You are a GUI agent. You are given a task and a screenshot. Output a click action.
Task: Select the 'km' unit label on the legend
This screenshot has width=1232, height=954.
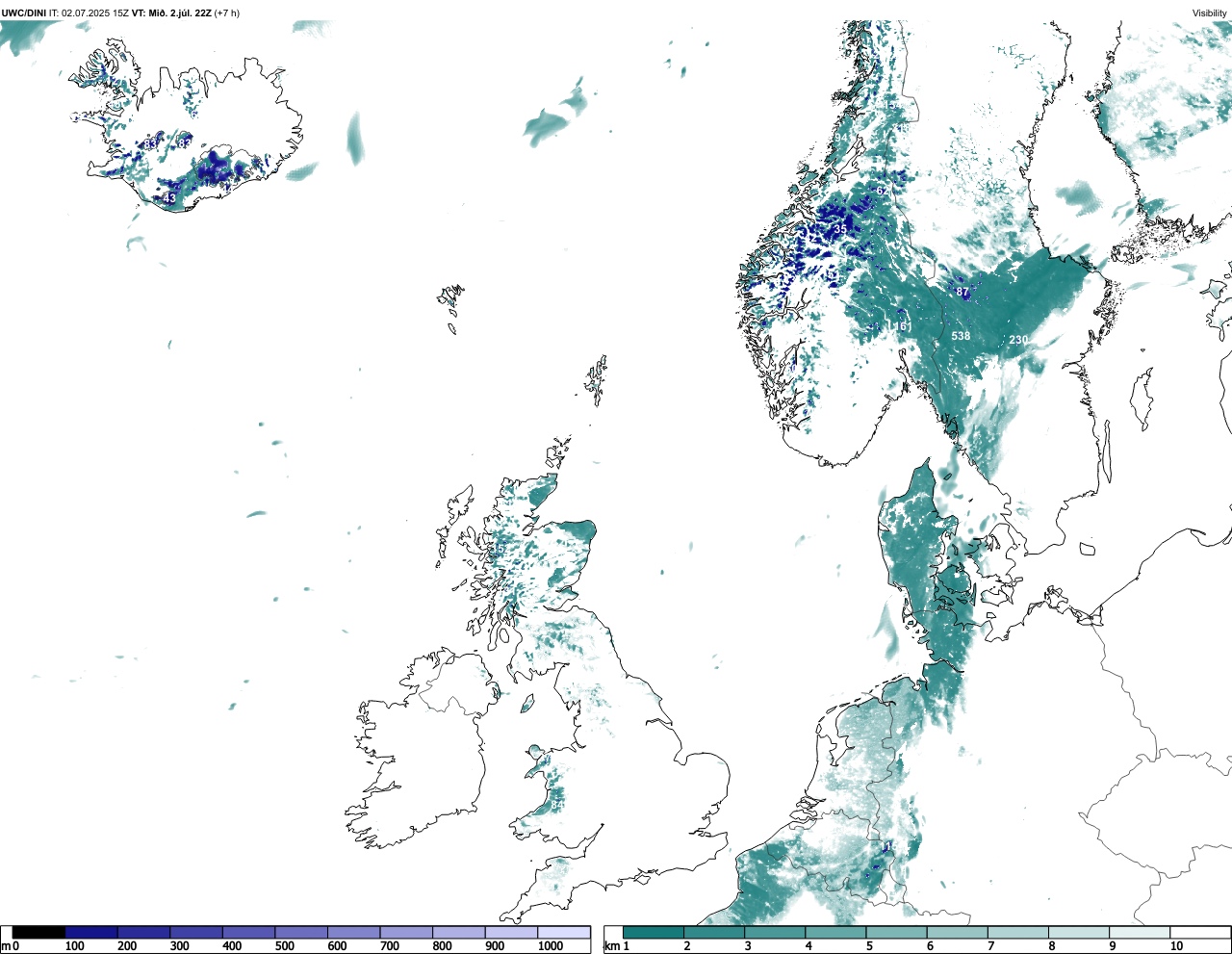click(610, 946)
